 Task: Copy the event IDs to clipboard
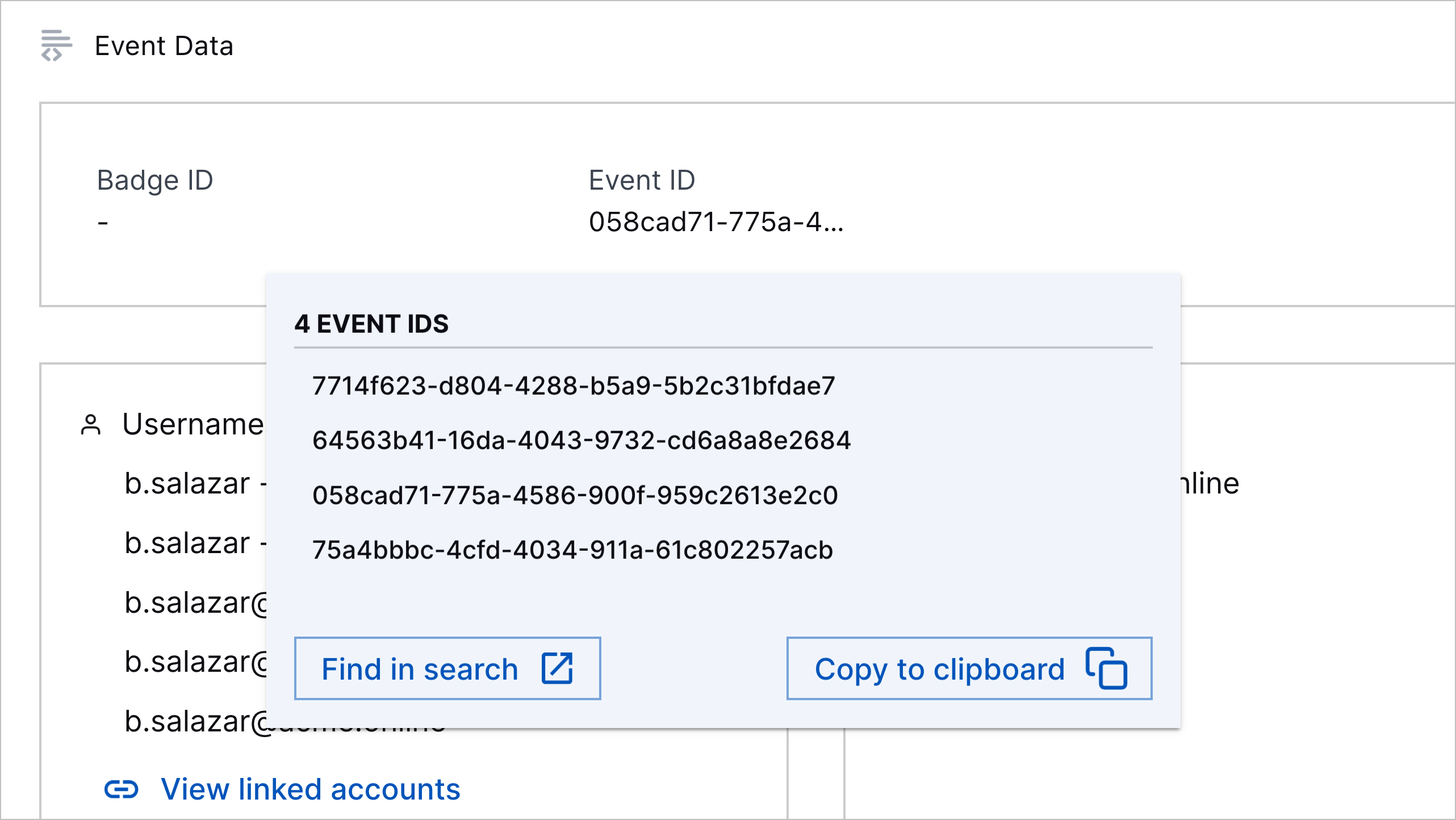pyautogui.click(x=969, y=668)
